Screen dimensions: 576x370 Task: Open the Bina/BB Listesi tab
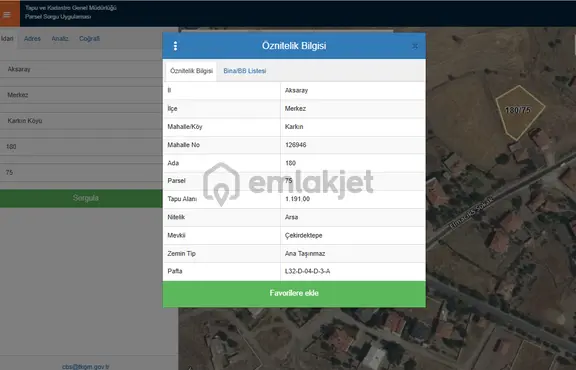245,71
